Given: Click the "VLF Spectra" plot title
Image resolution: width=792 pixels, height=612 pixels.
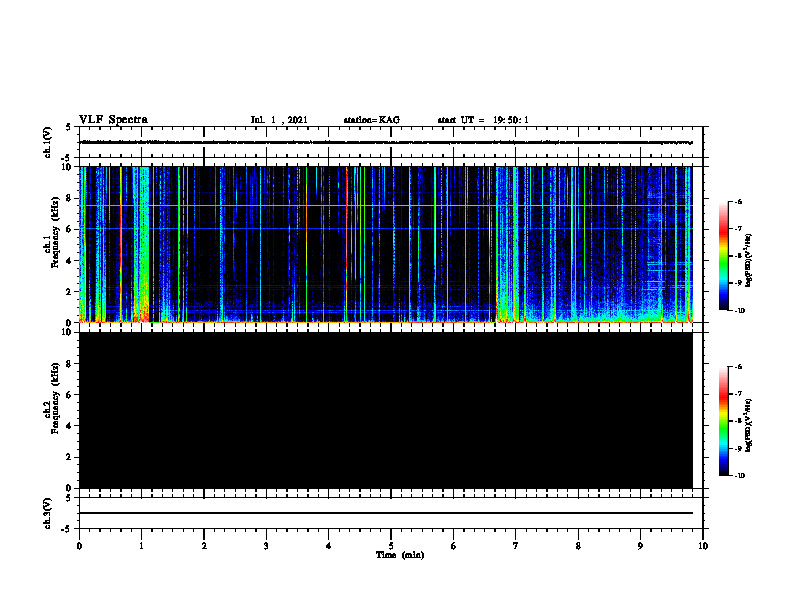Looking at the screenshot, I should click(113, 120).
